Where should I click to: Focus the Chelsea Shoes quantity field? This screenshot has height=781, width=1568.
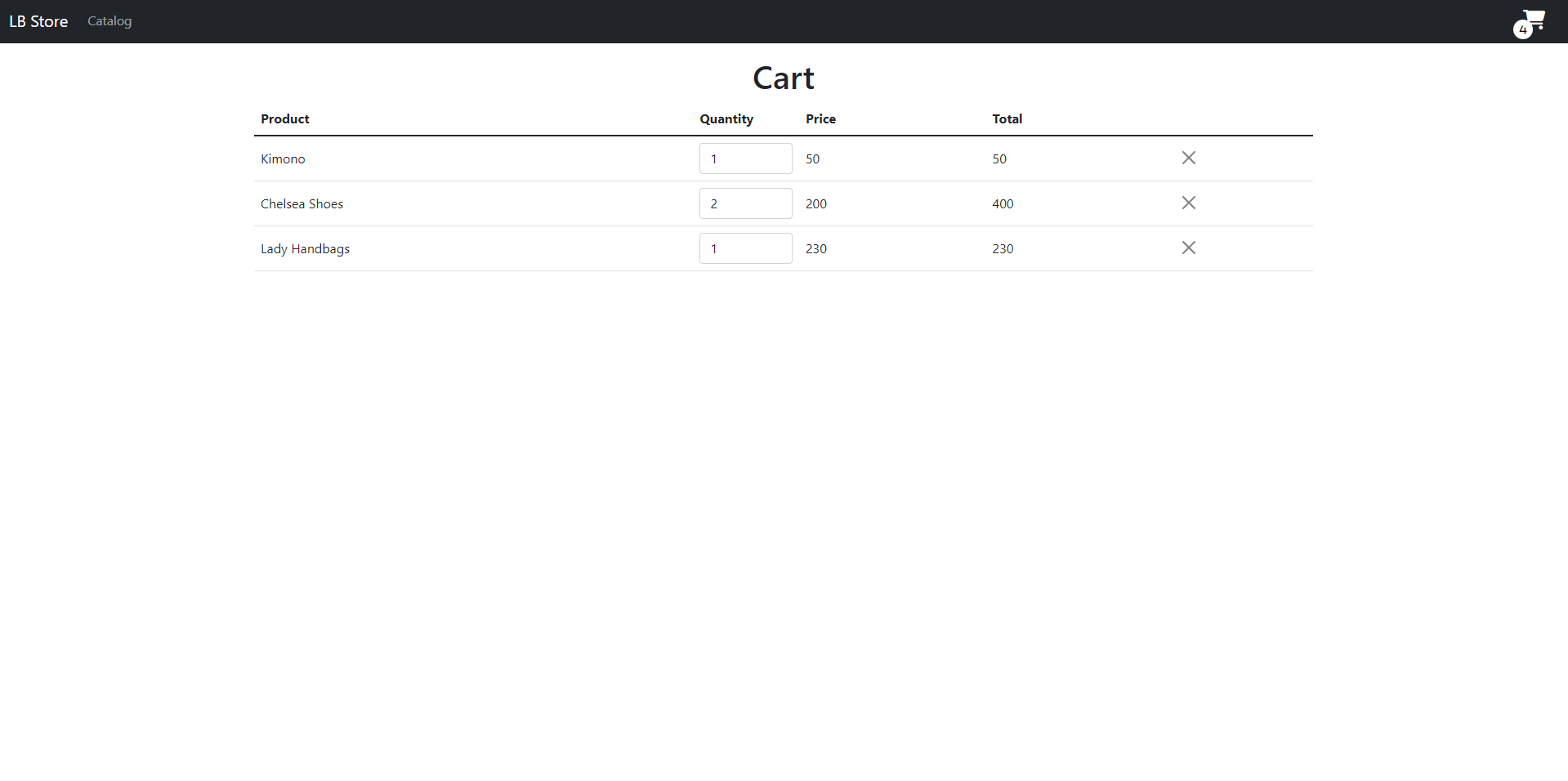tap(746, 203)
